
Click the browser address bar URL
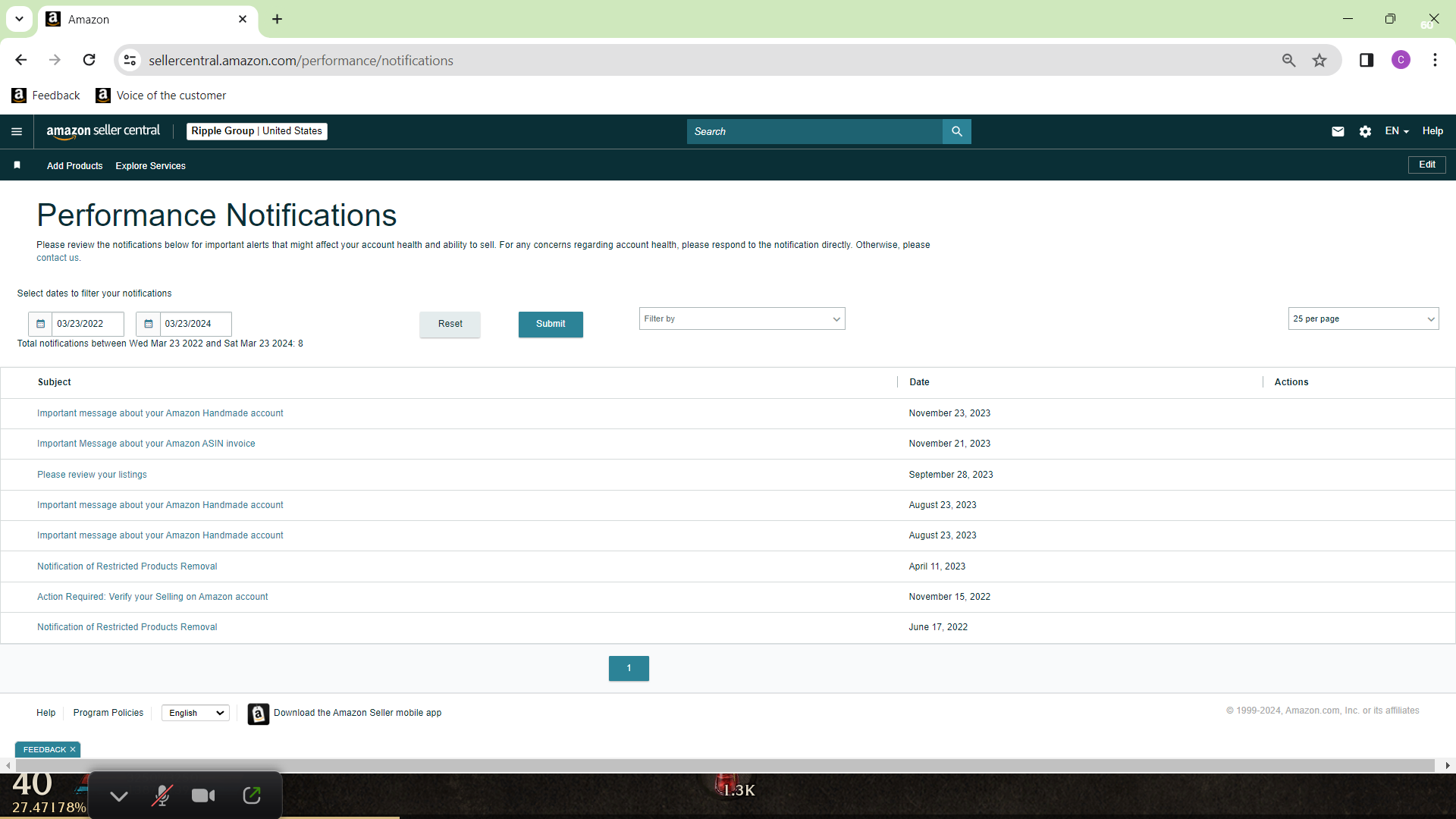[301, 61]
